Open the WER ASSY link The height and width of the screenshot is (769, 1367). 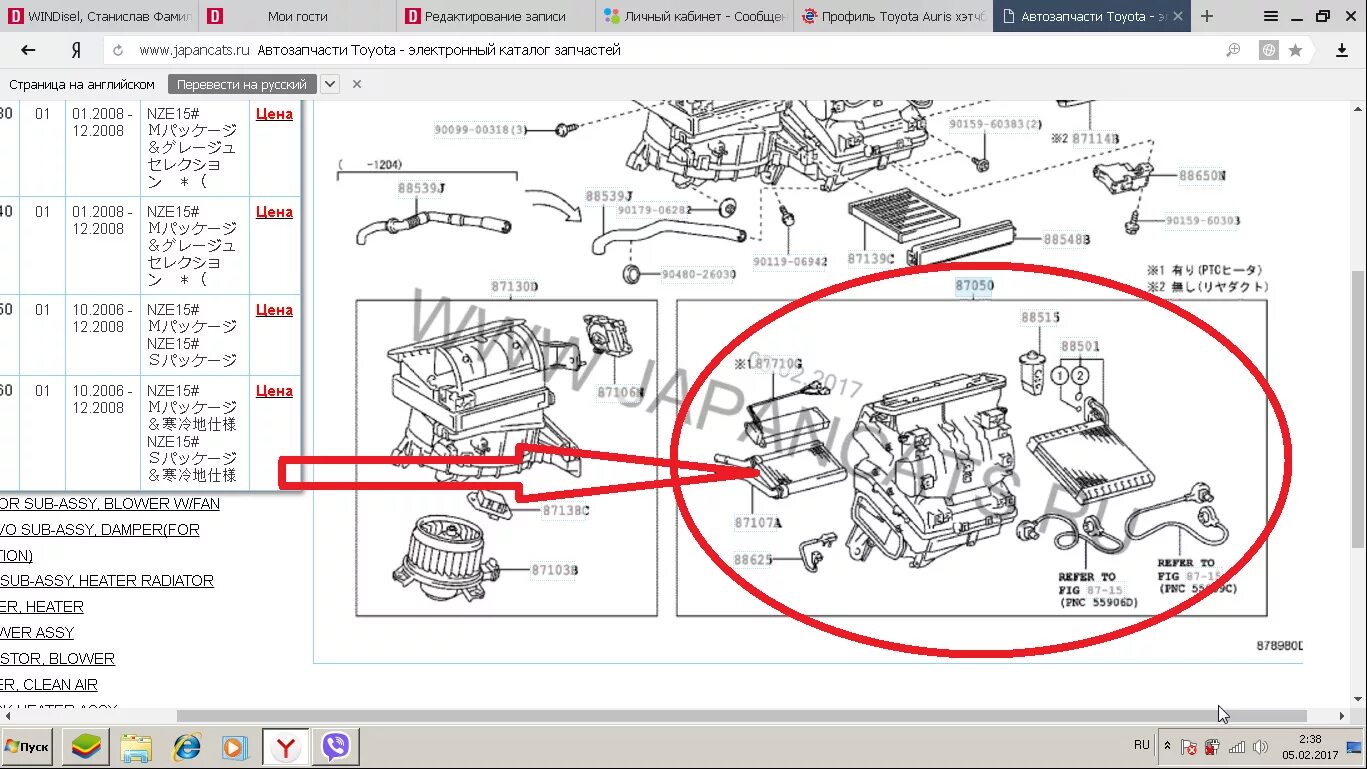click(37, 633)
